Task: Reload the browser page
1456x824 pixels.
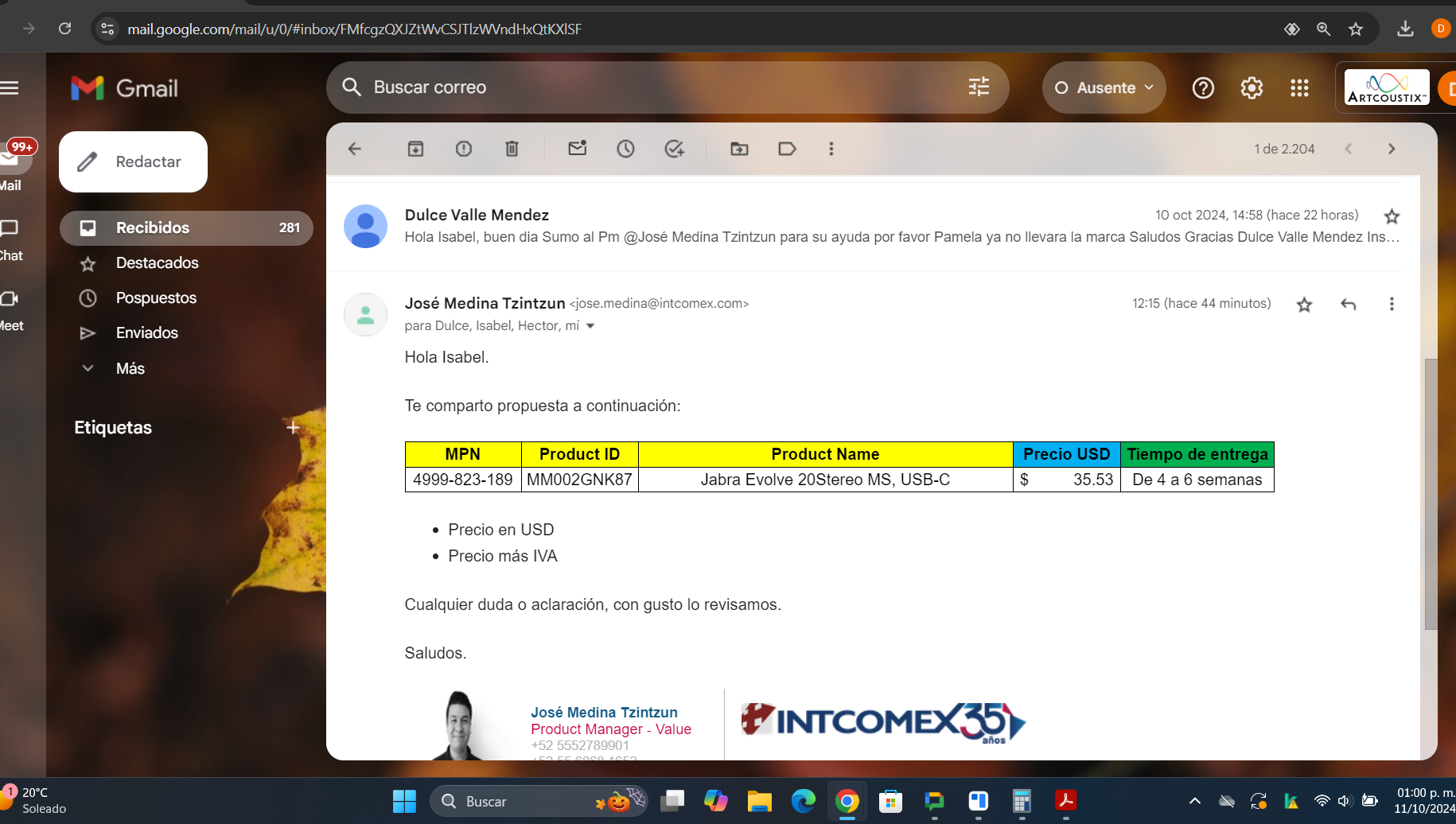Action: click(x=65, y=29)
